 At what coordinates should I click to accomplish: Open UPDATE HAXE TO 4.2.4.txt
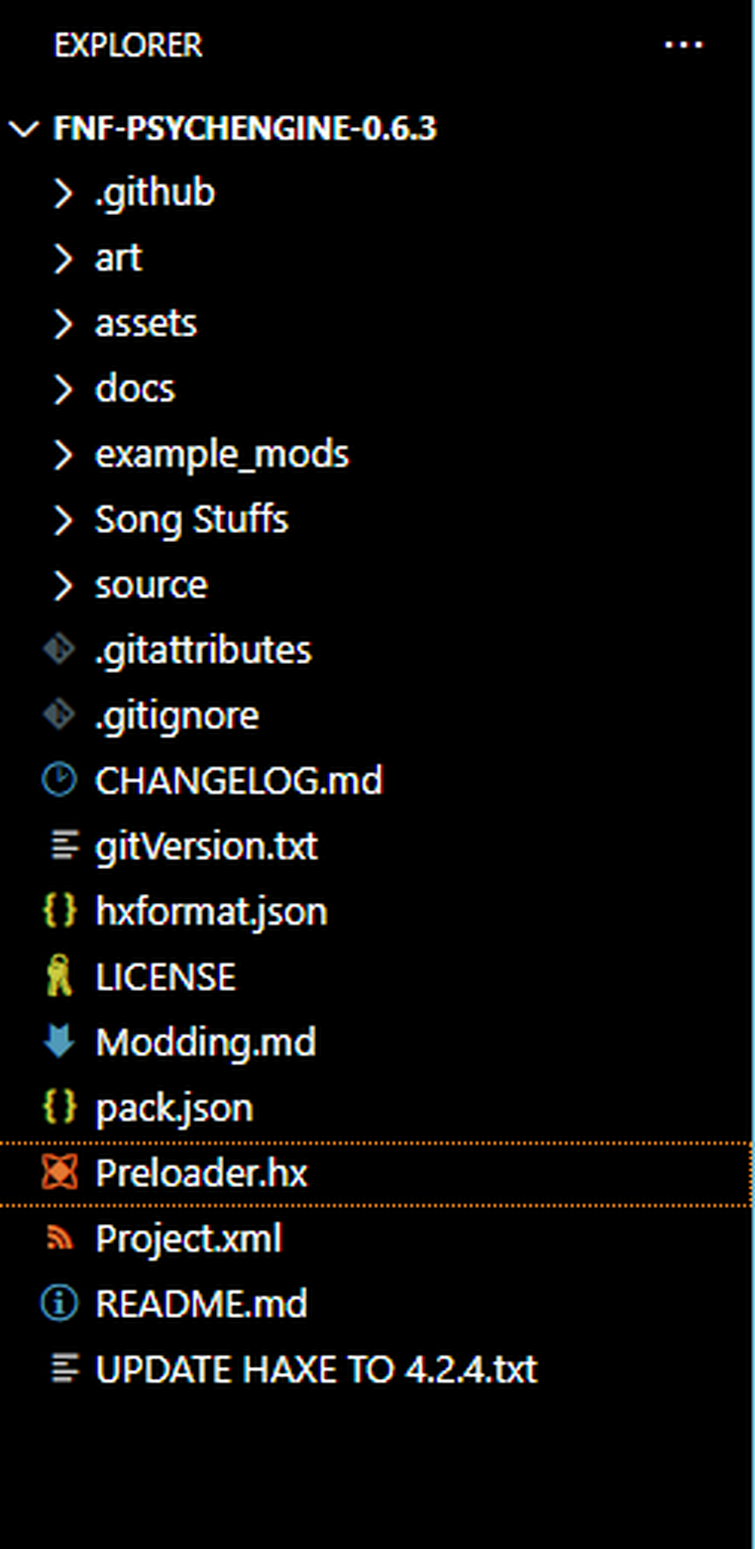click(377, 1368)
